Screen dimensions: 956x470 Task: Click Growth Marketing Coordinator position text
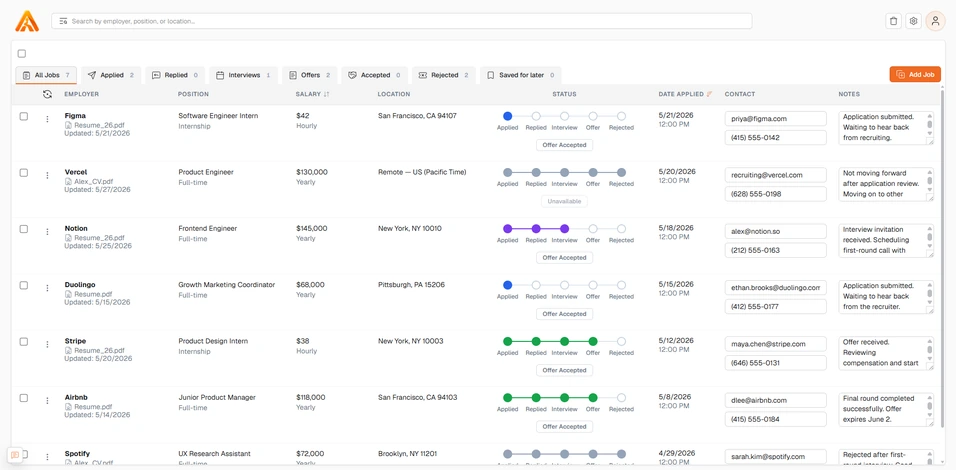click(227, 285)
